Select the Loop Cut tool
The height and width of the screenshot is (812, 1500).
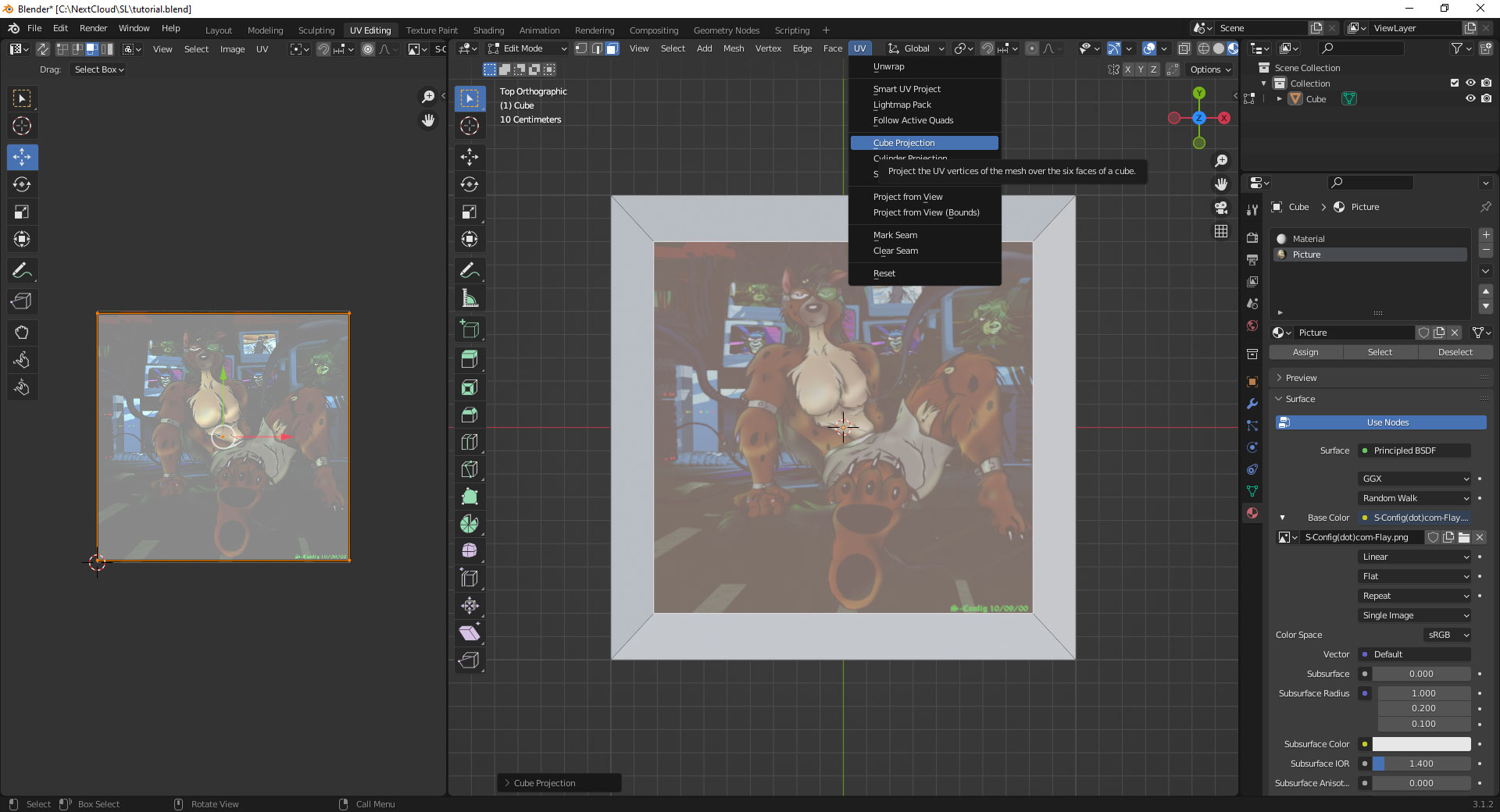pyautogui.click(x=470, y=442)
